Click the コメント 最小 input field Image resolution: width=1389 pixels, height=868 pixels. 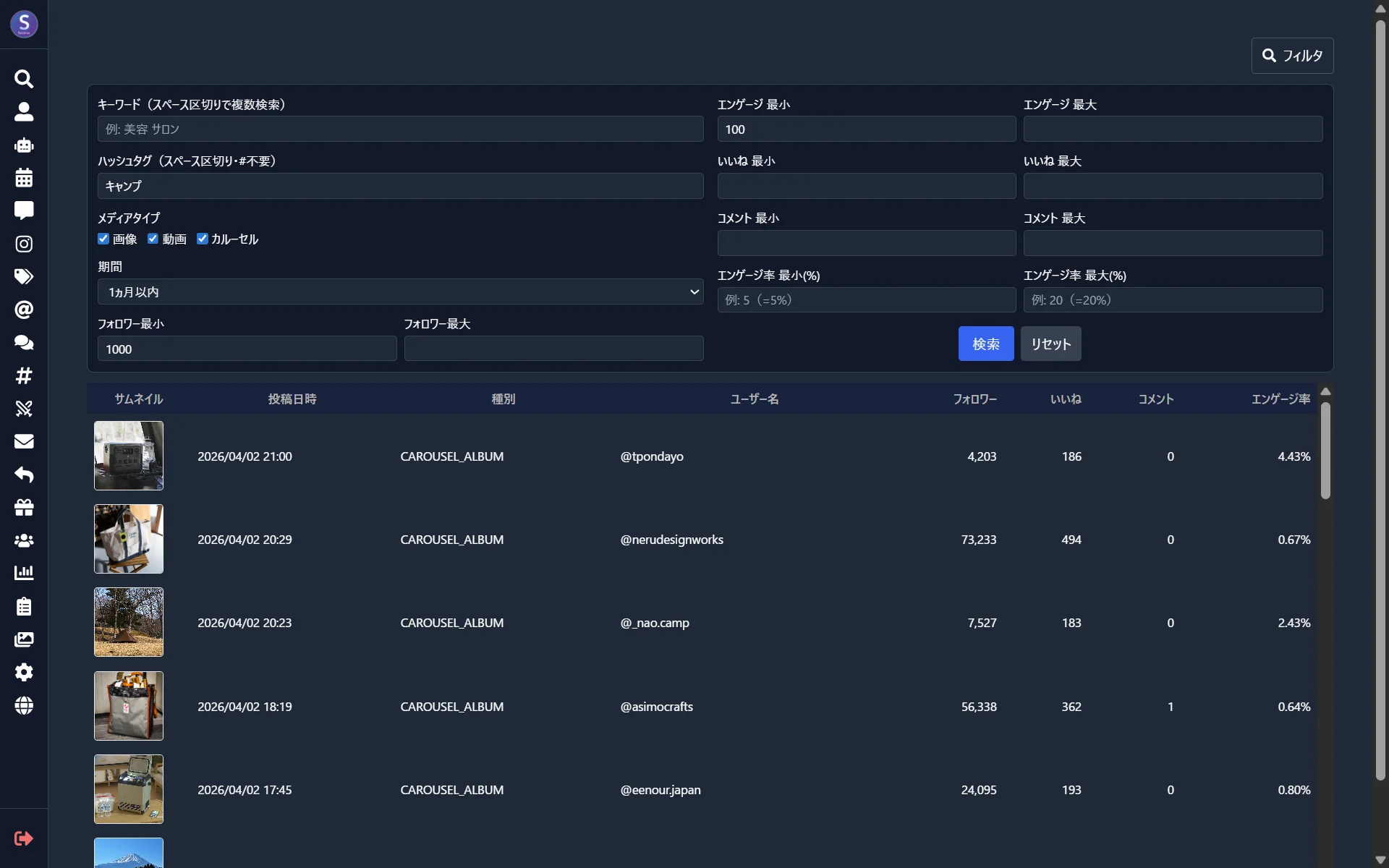[867, 243]
